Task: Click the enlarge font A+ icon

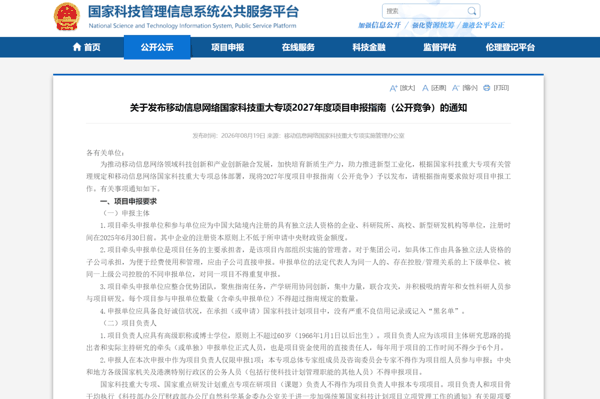Action: [393, 88]
